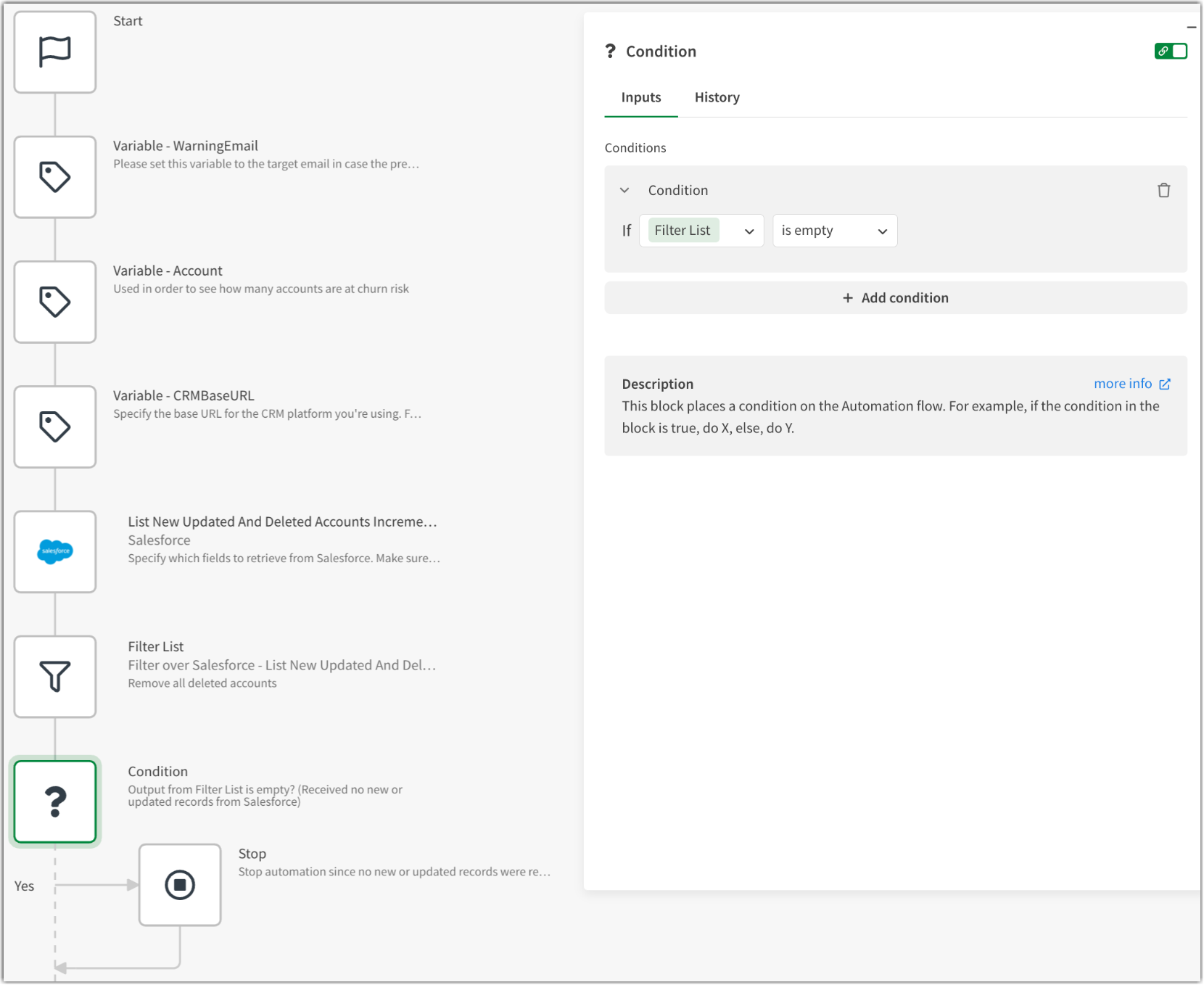Collapse the Condition row chevron
The image size is (1204, 985).
point(624,190)
